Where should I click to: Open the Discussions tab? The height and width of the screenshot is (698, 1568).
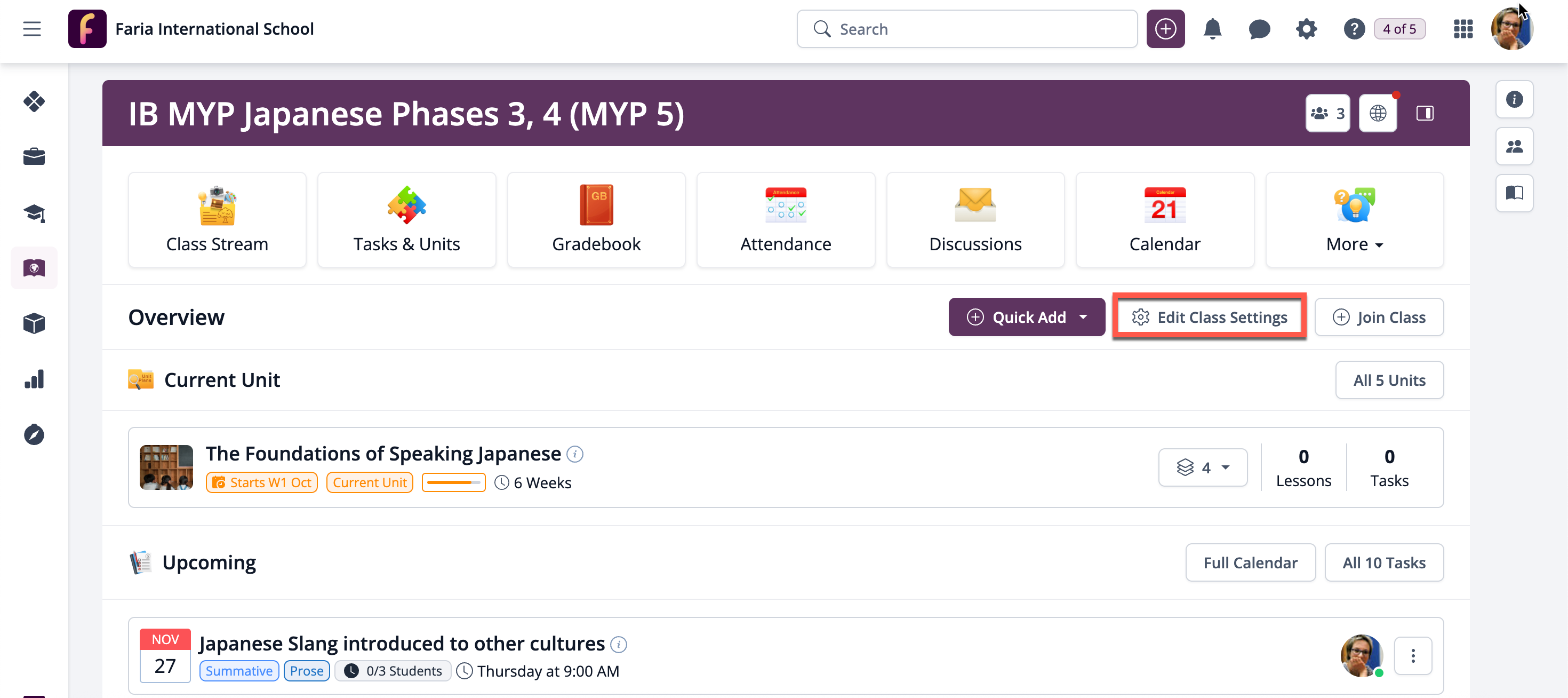click(x=975, y=220)
